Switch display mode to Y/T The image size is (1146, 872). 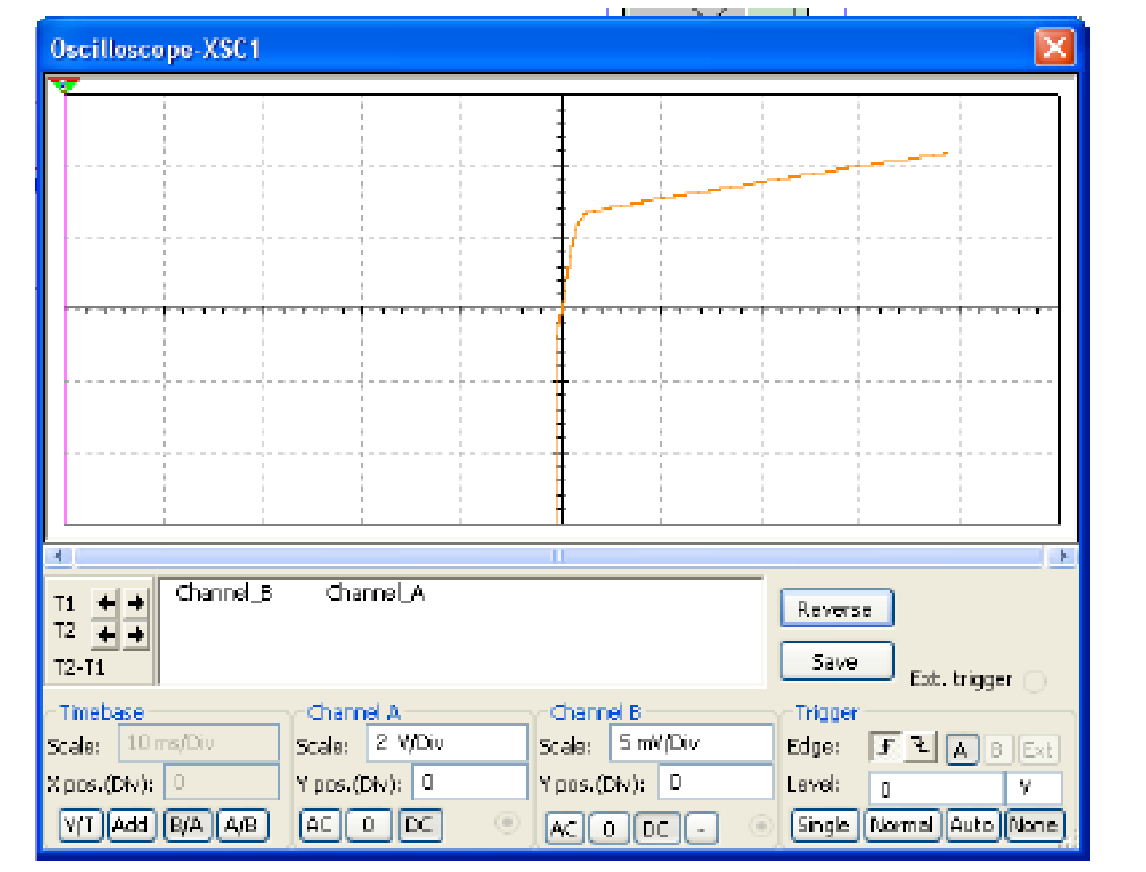click(82, 825)
